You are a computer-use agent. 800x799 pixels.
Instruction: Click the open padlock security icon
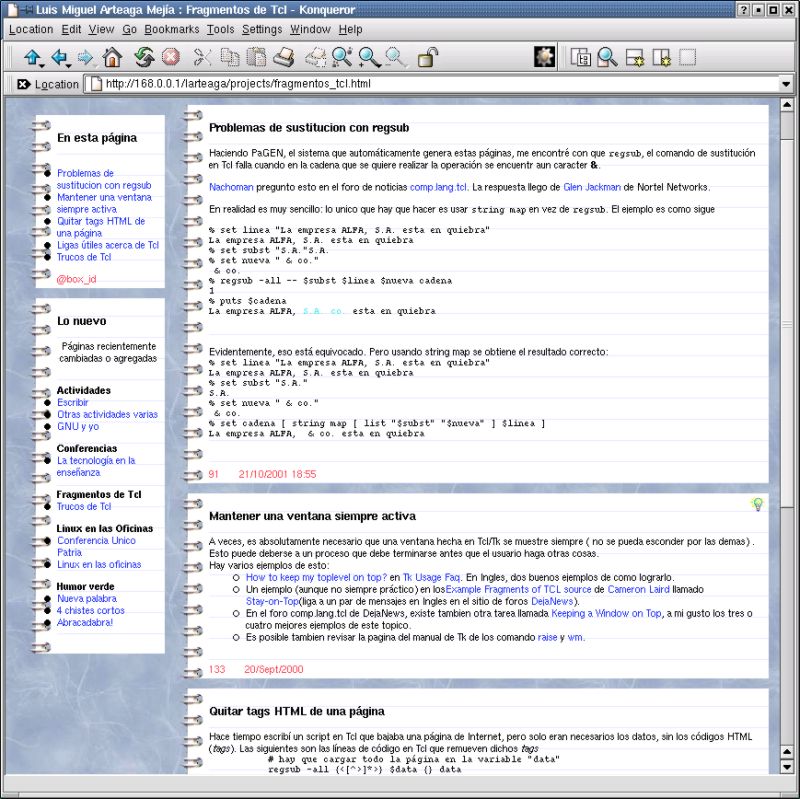pos(428,57)
